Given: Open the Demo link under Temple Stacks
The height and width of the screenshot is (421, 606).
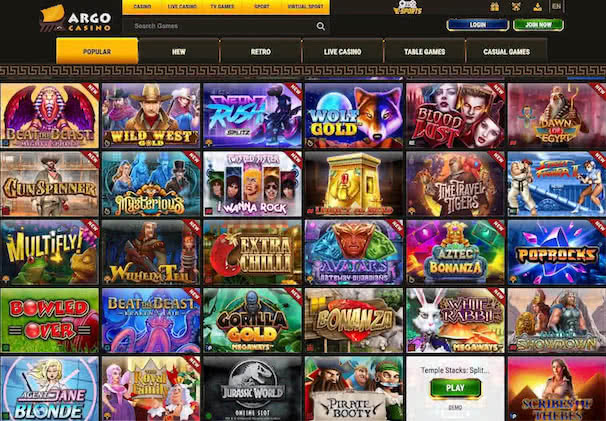Looking at the screenshot, I should [x=455, y=407].
